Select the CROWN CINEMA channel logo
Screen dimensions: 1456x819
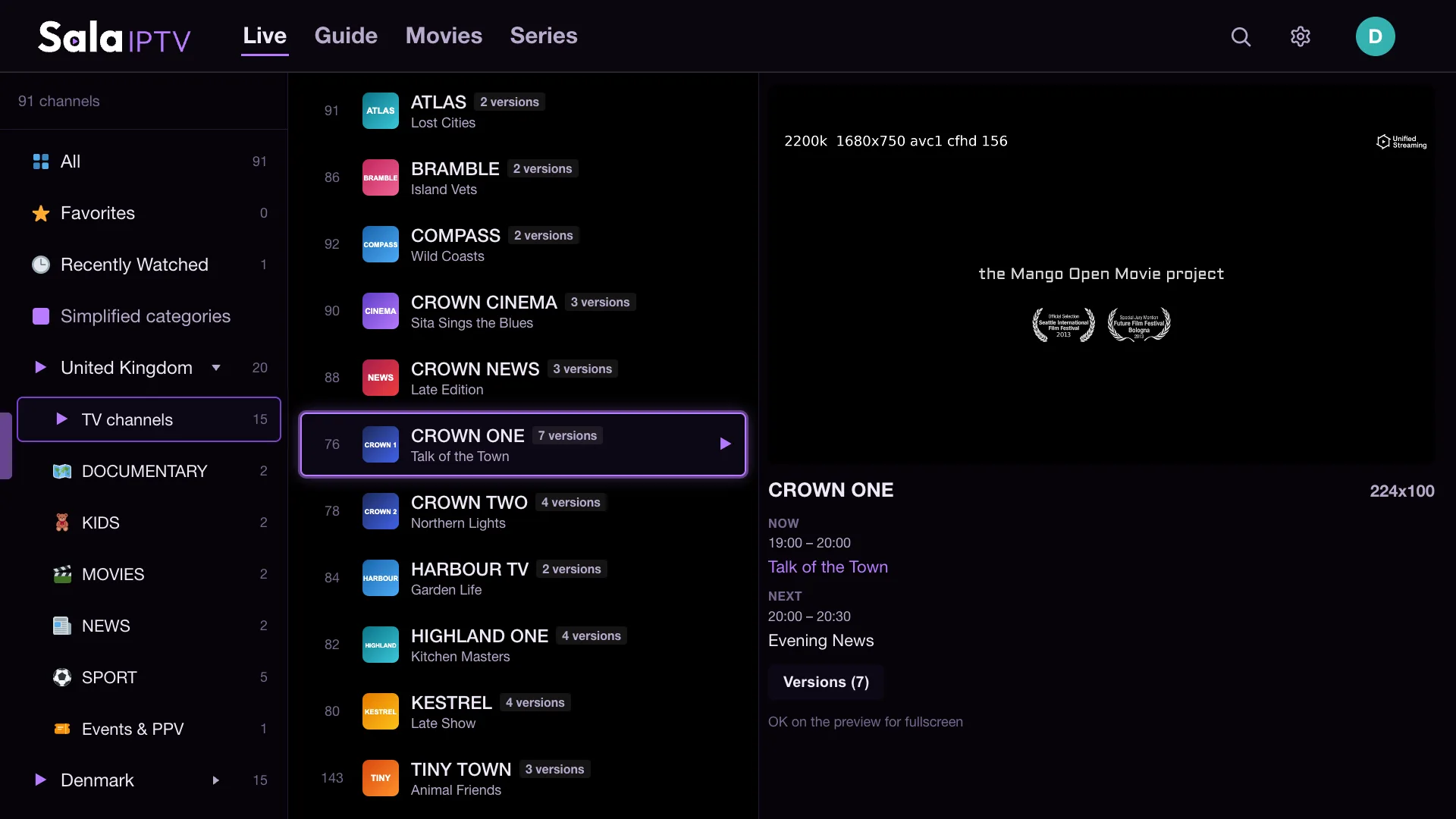point(381,311)
